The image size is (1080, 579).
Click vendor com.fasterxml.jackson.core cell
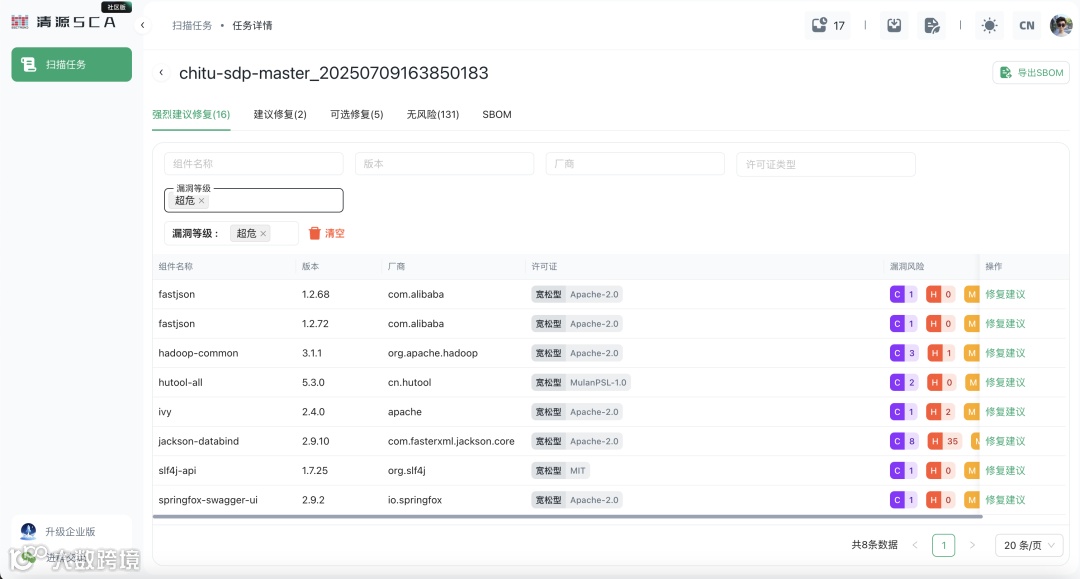pos(451,441)
